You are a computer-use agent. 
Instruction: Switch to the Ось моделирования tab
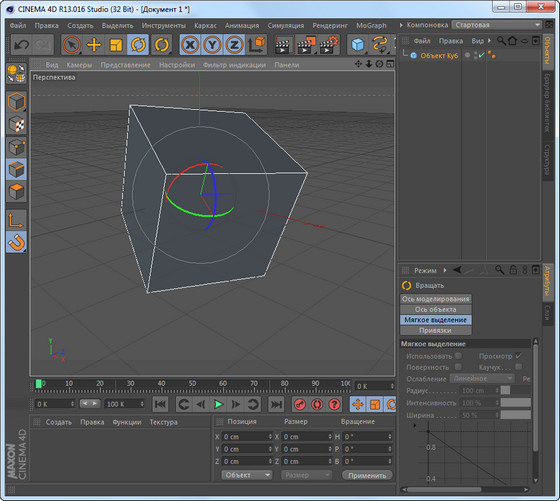[x=435, y=299]
